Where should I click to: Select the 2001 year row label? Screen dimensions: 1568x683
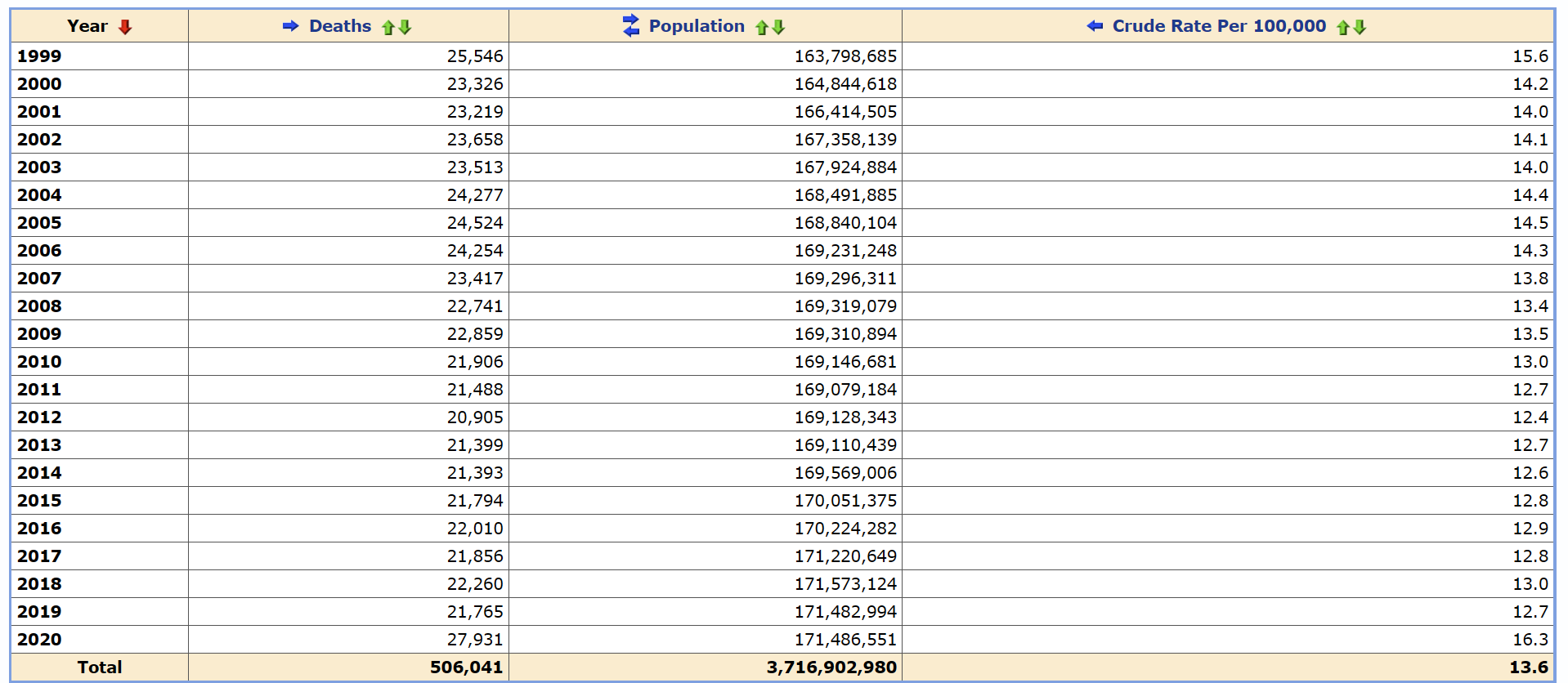tap(39, 112)
